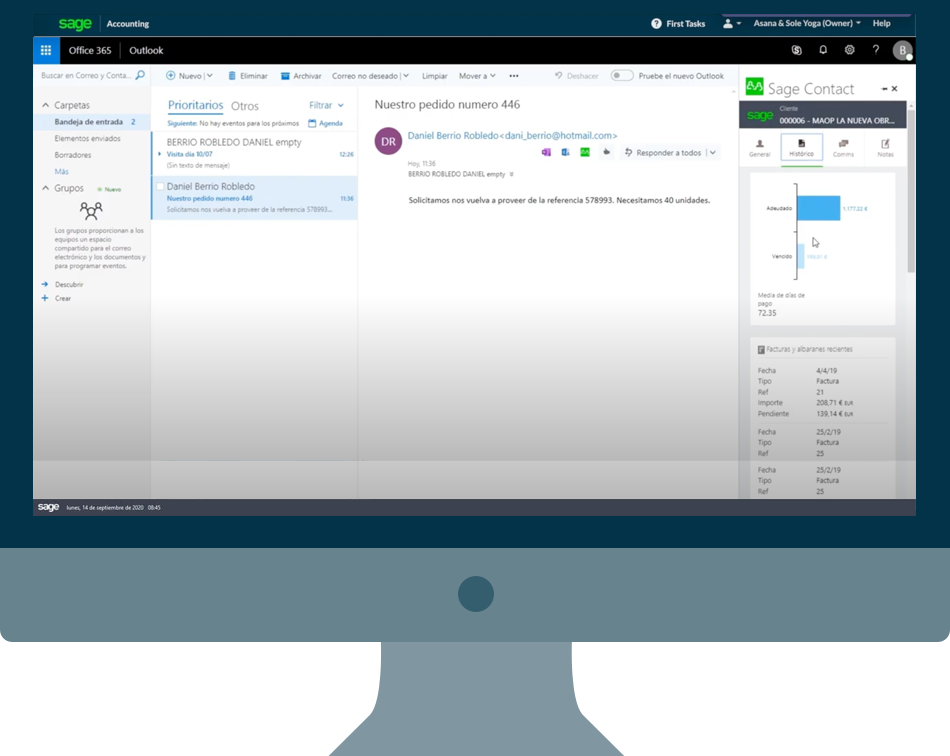Select email Nuestro pedido numero 446
This screenshot has width=950, height=756.
pos(254,198)
